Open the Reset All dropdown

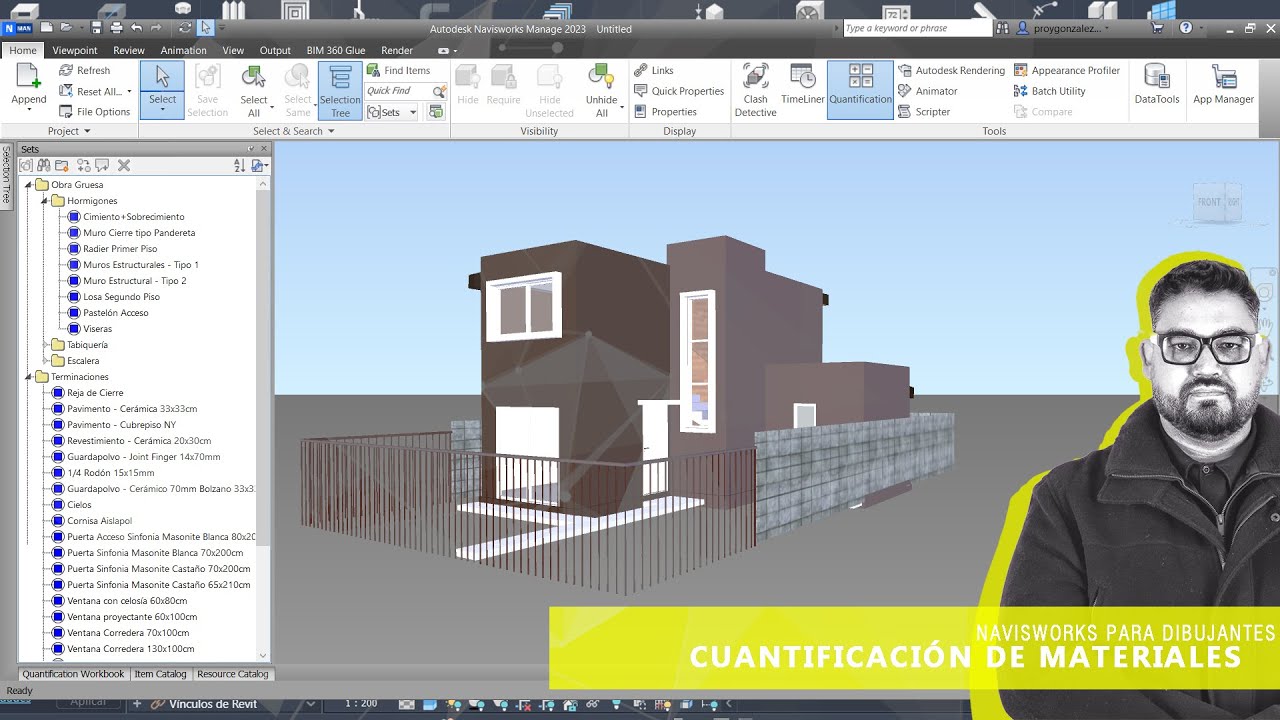tap(129, 92)
